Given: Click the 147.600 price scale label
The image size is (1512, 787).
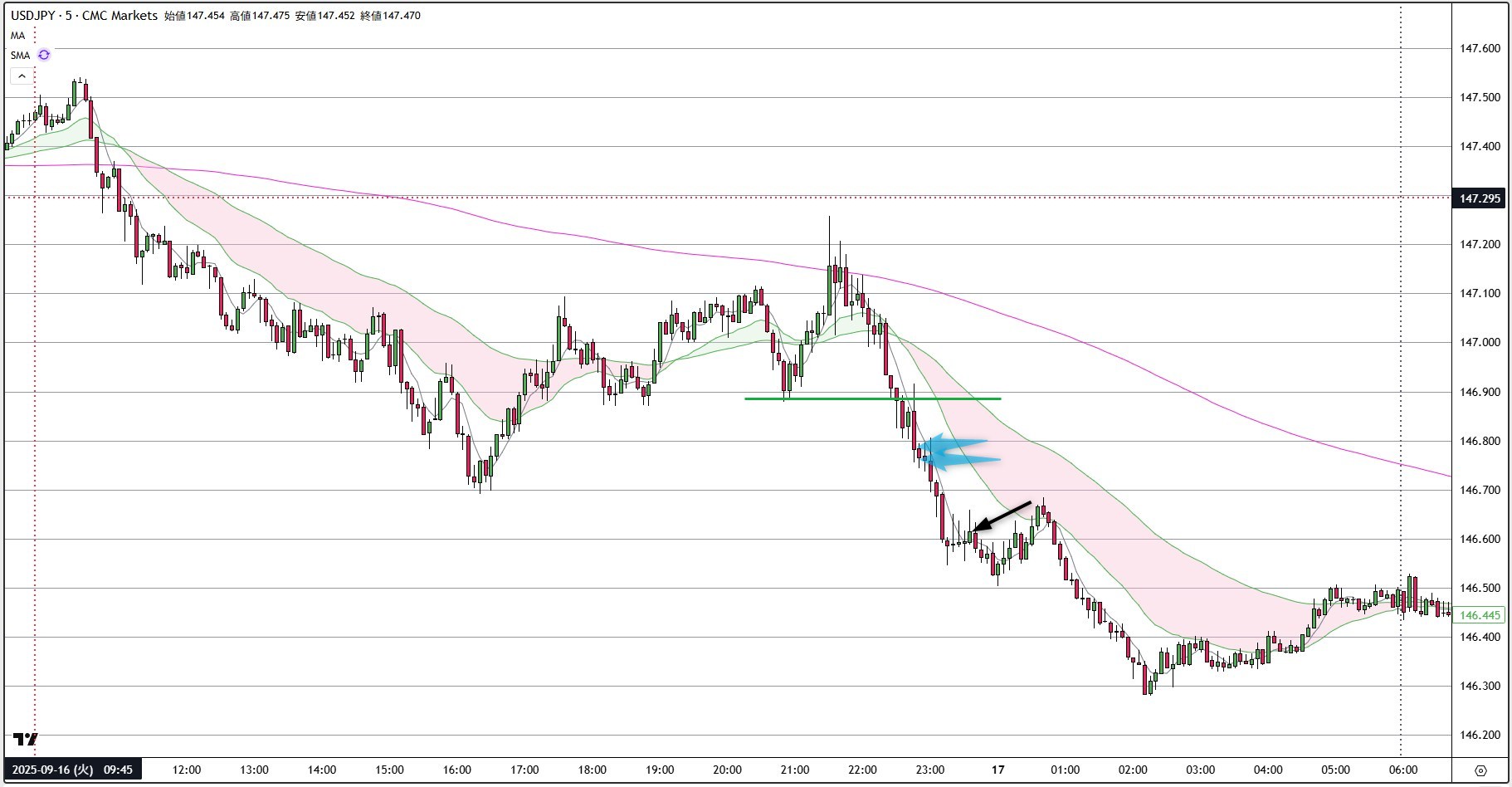Looking at the screenshot, I should pyautogui.click(x=1480, y=48).
